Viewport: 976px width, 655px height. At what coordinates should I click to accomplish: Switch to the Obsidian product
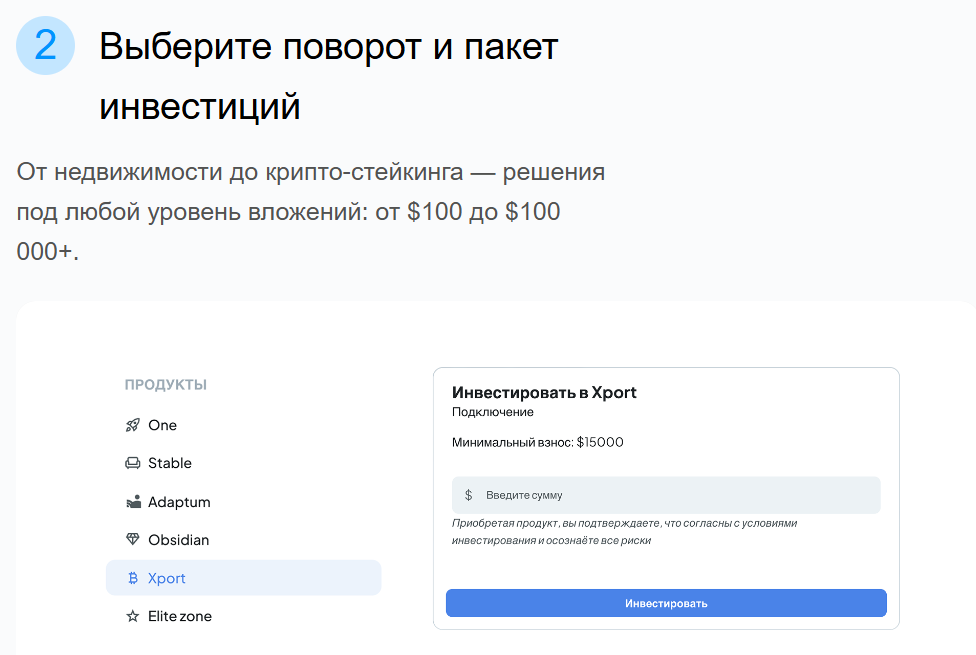(x=178, y=540)
